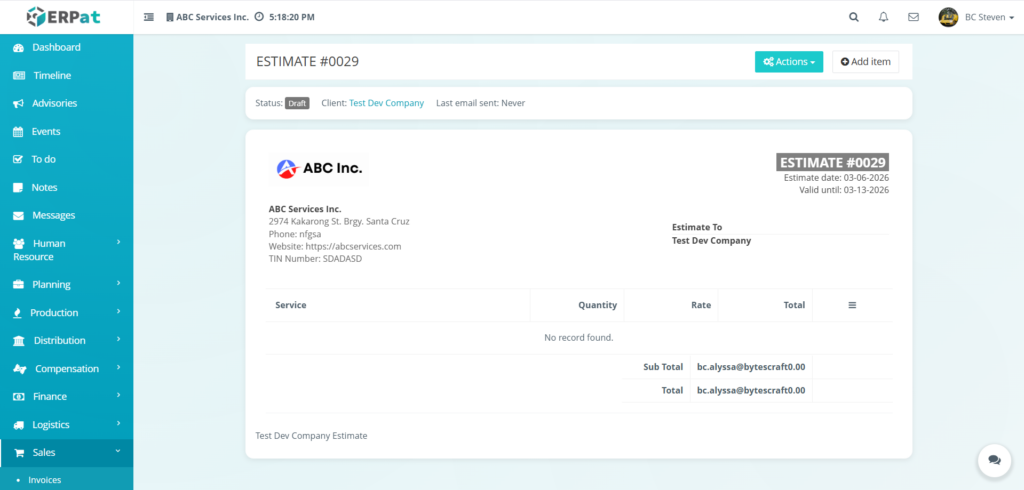The image size is (1024, 490).
Task: Expand Production submenu chevron
Action: click(119, 312)
